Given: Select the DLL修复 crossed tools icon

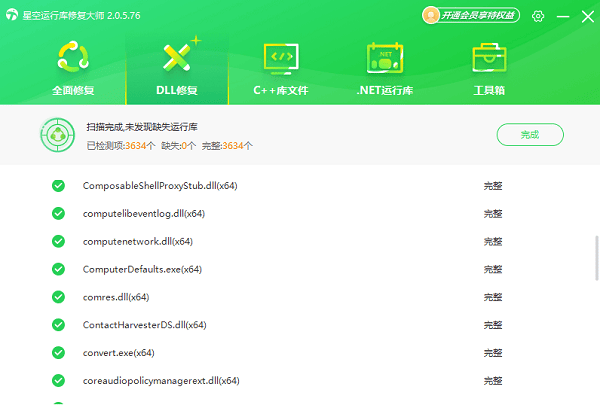Looking at the screenshot, I should point(177,57).
